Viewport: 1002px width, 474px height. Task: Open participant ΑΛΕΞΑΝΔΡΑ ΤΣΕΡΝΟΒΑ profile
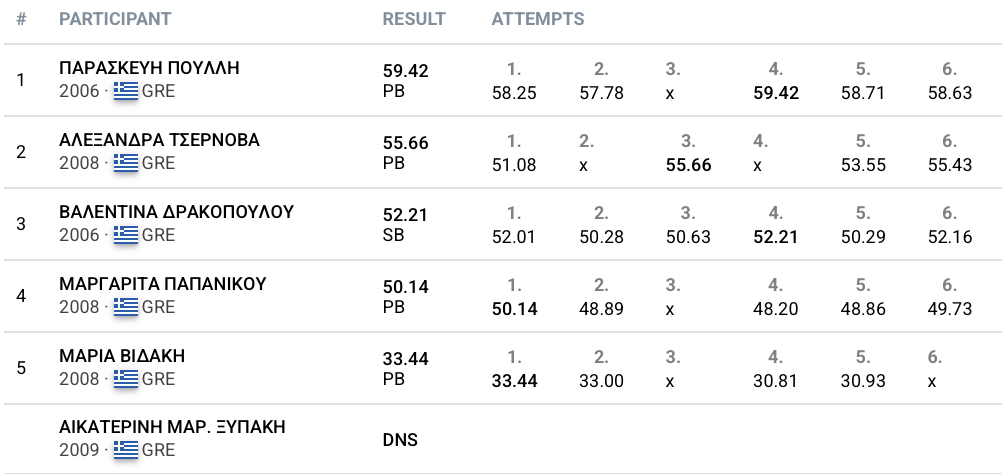(x=159, y=141)
